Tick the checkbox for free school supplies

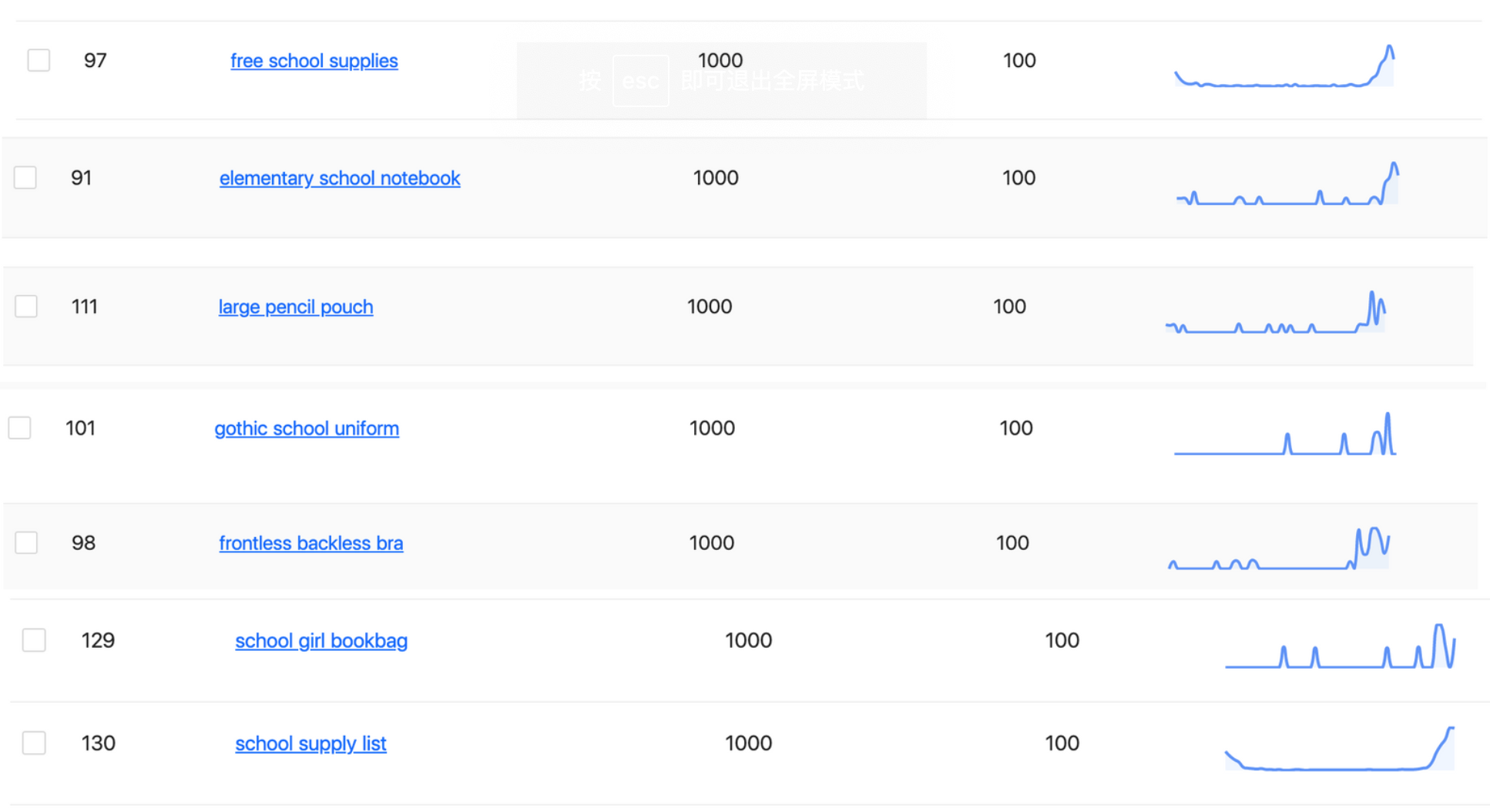(39, 60)
